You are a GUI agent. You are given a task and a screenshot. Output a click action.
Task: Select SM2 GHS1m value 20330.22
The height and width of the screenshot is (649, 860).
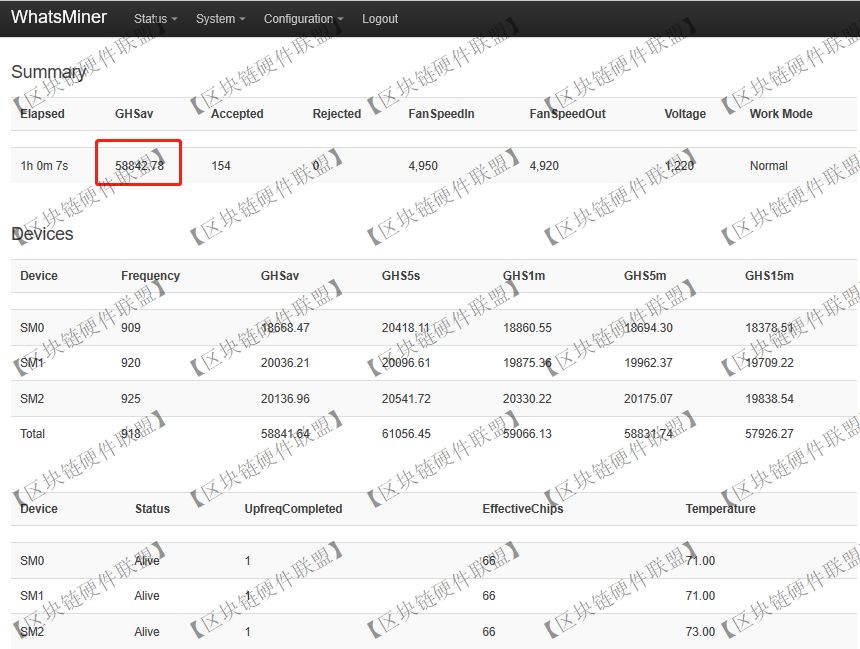click(527, 398)
